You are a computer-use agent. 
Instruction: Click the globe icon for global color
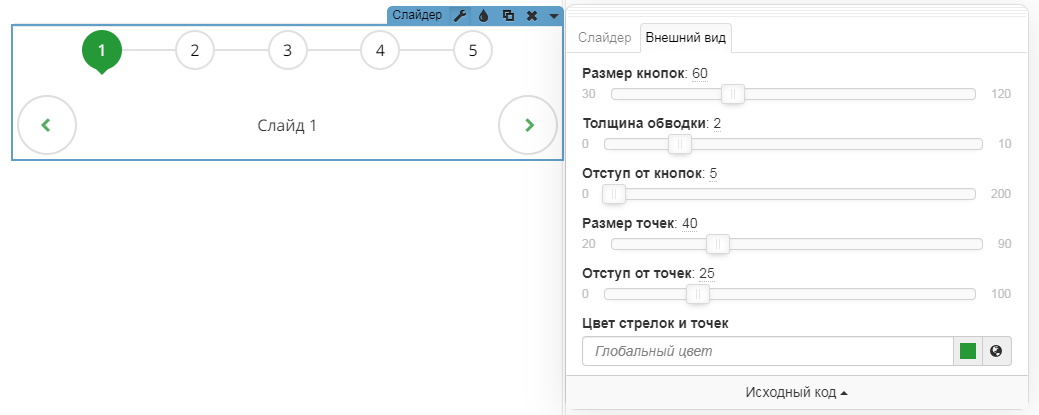[996, 351]
